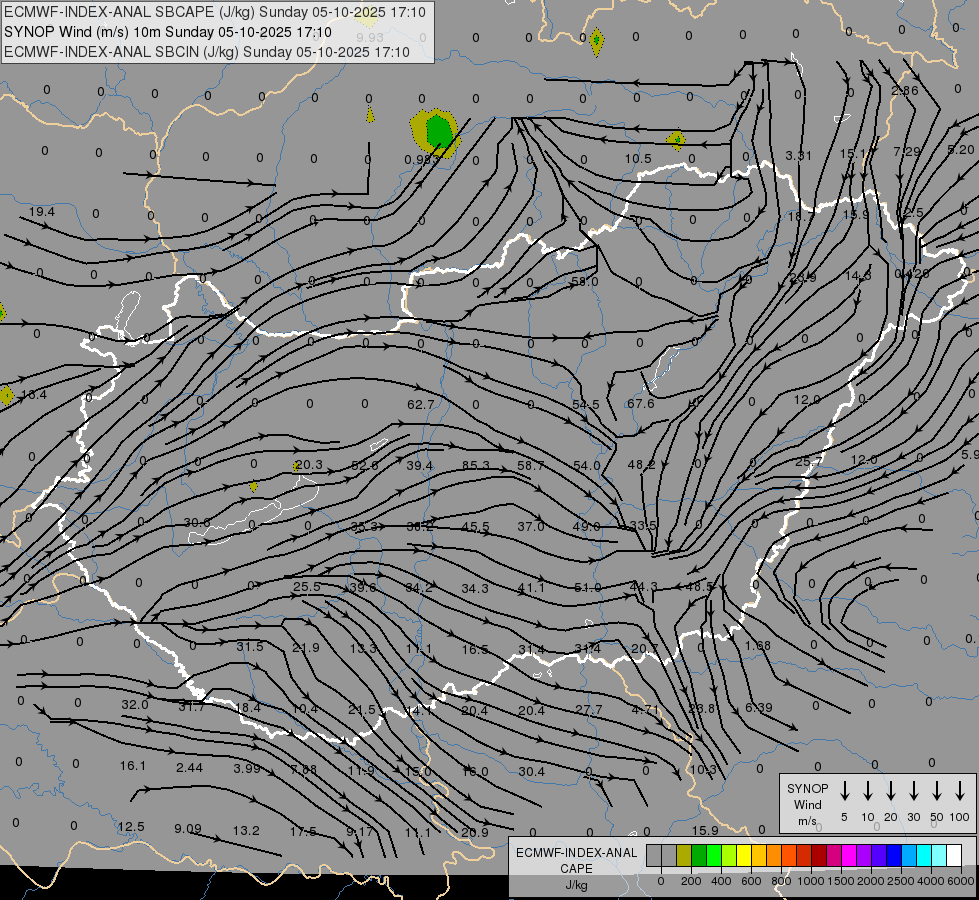
Task: Click the 1000 tick label on CAPE scale
Action: point(810,881)
